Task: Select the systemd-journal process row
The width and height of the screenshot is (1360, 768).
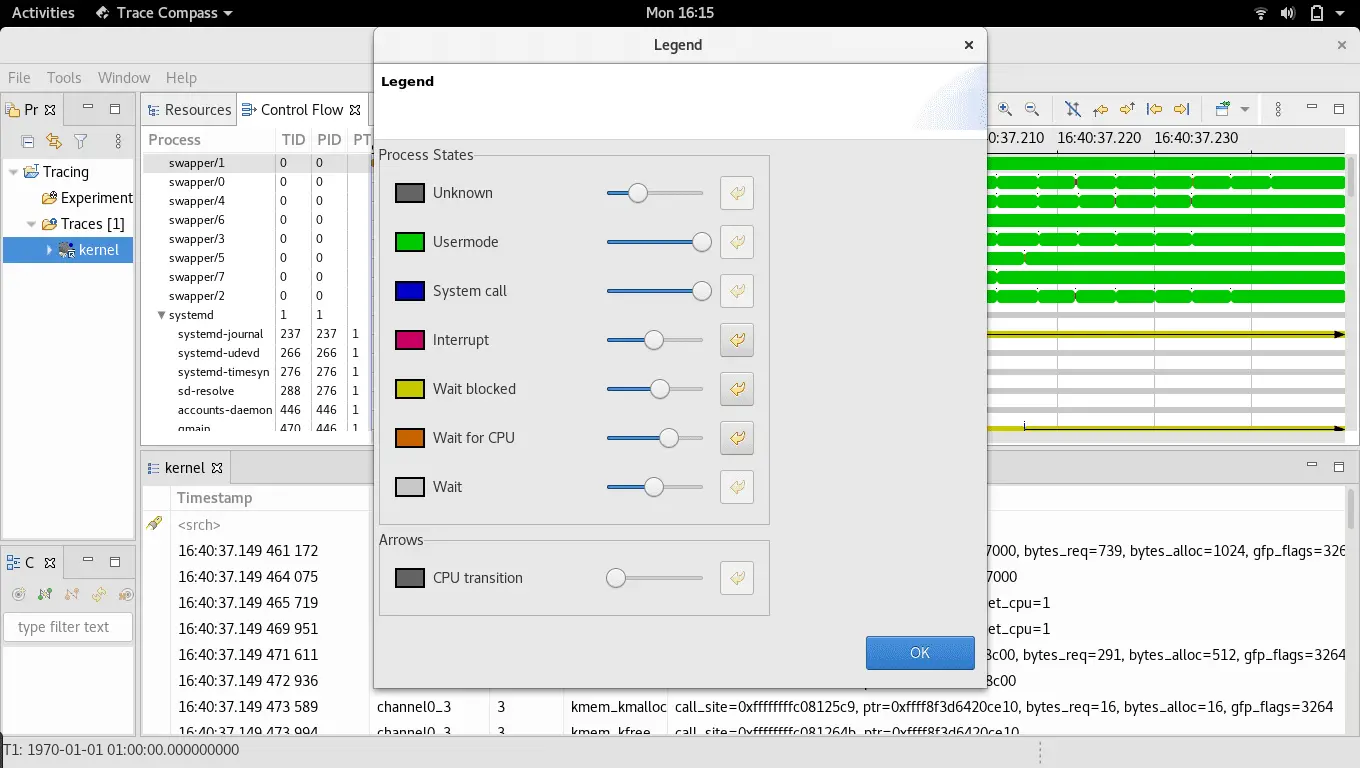Action: point(259,334)
